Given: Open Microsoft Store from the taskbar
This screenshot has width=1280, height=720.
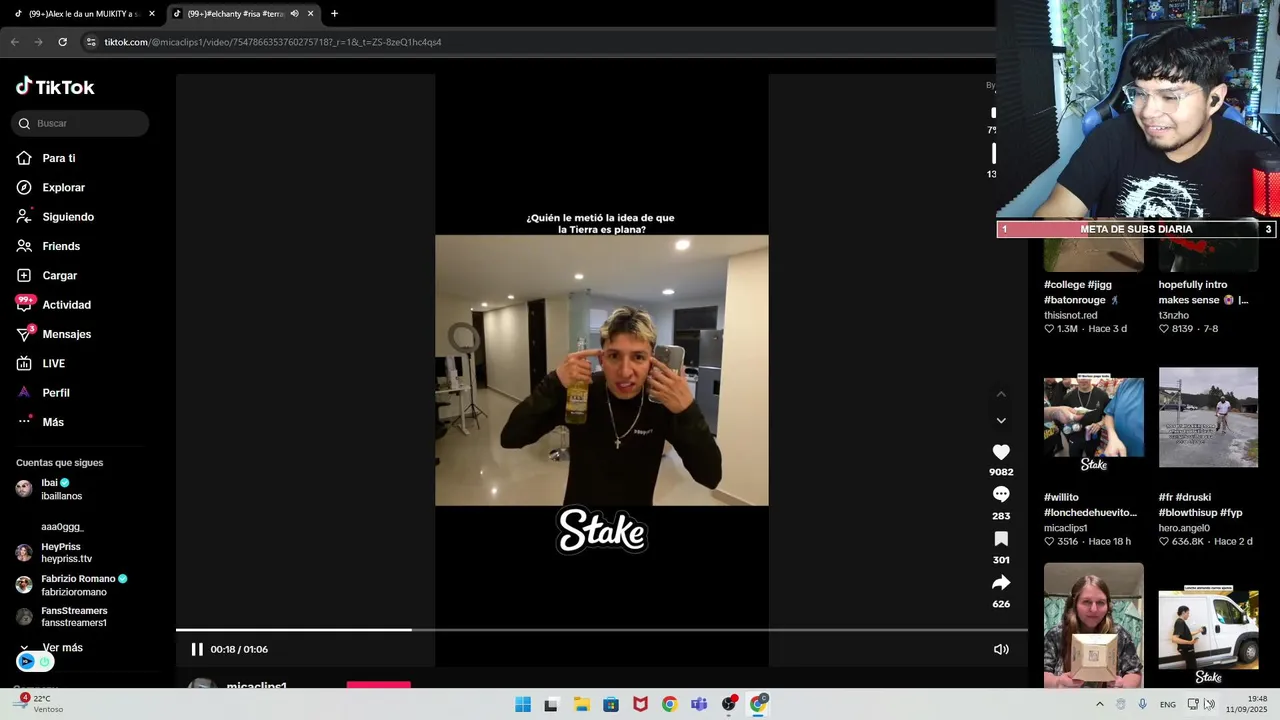Looking at the screenshot, I should pos(611,704).
